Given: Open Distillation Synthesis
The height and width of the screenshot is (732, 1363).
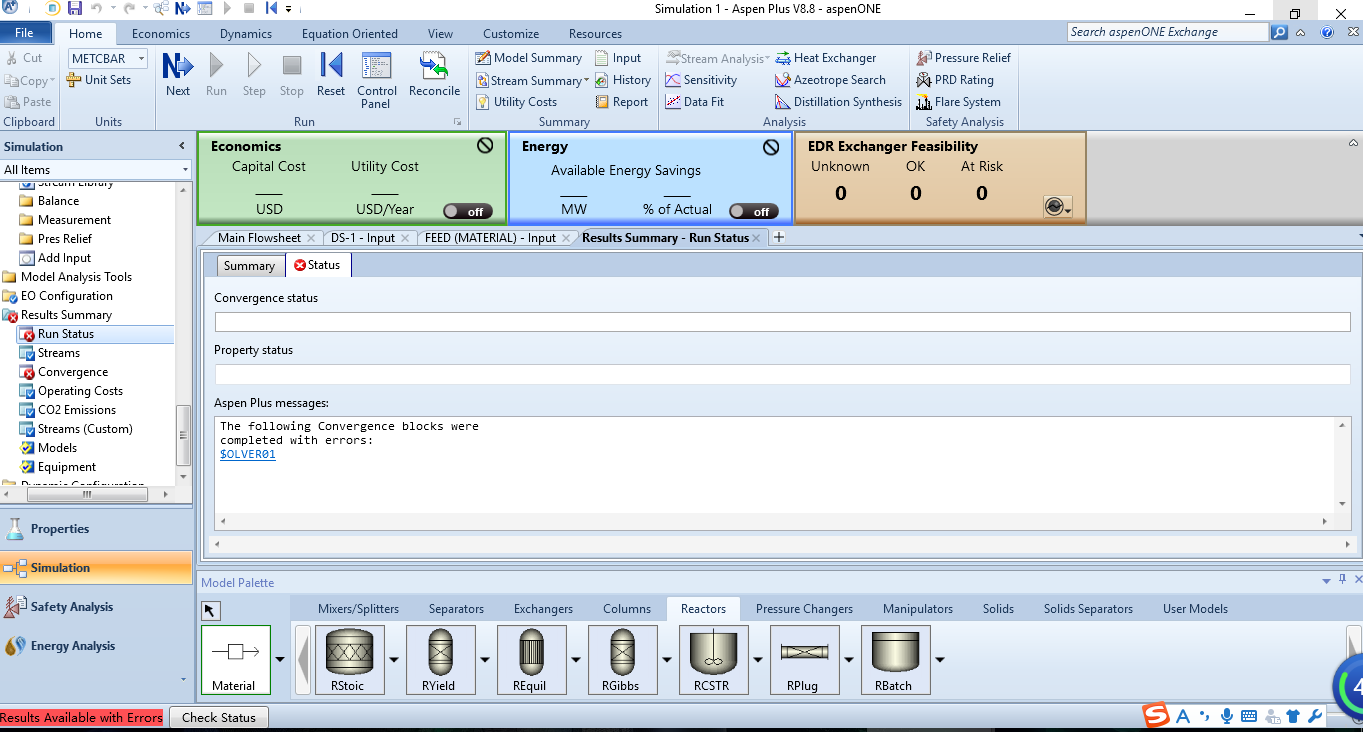Looking at the screenshot, I should pos(839,102).
